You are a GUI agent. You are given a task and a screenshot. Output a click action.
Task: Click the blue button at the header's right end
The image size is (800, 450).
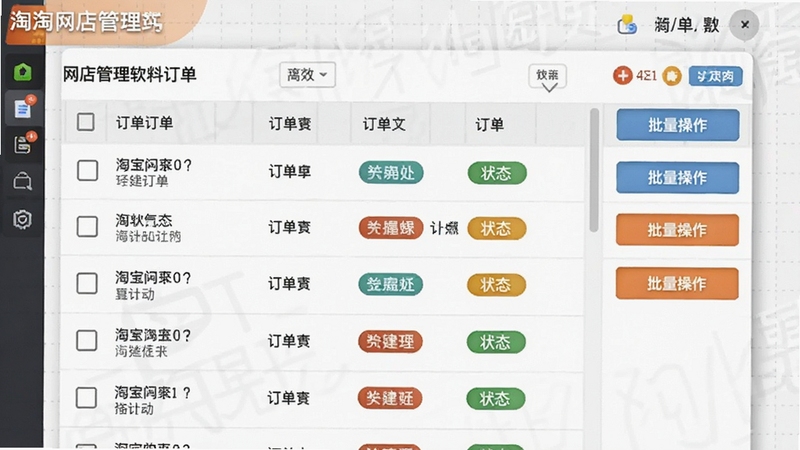pos(715,77)
